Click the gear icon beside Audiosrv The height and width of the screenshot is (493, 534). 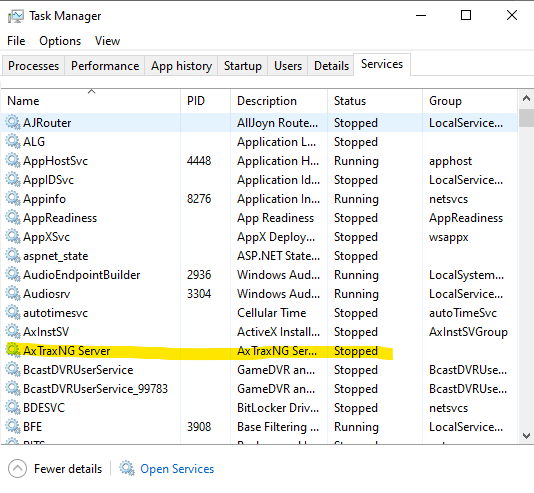tap(13, 294)
